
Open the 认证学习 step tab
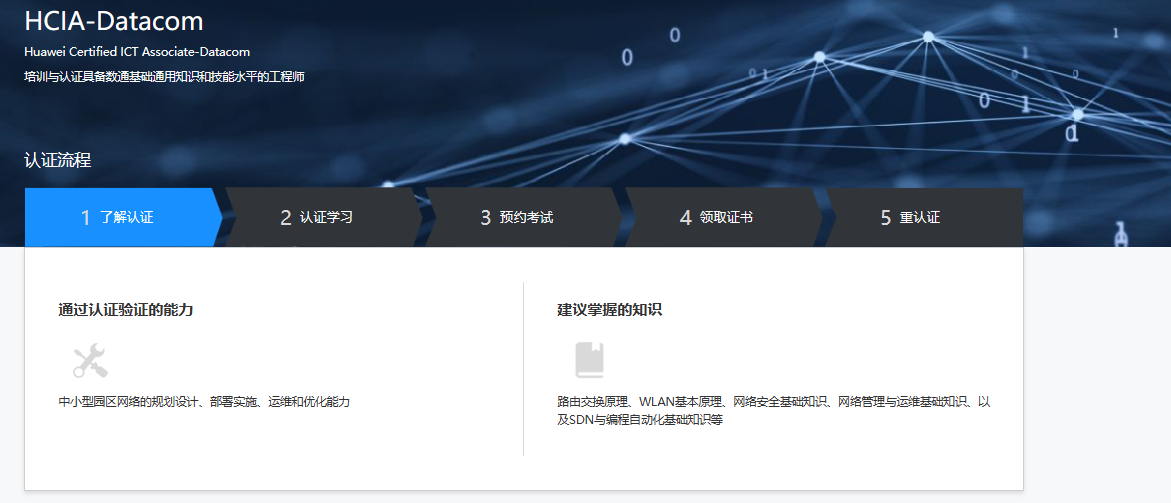[x=323, y=217]
